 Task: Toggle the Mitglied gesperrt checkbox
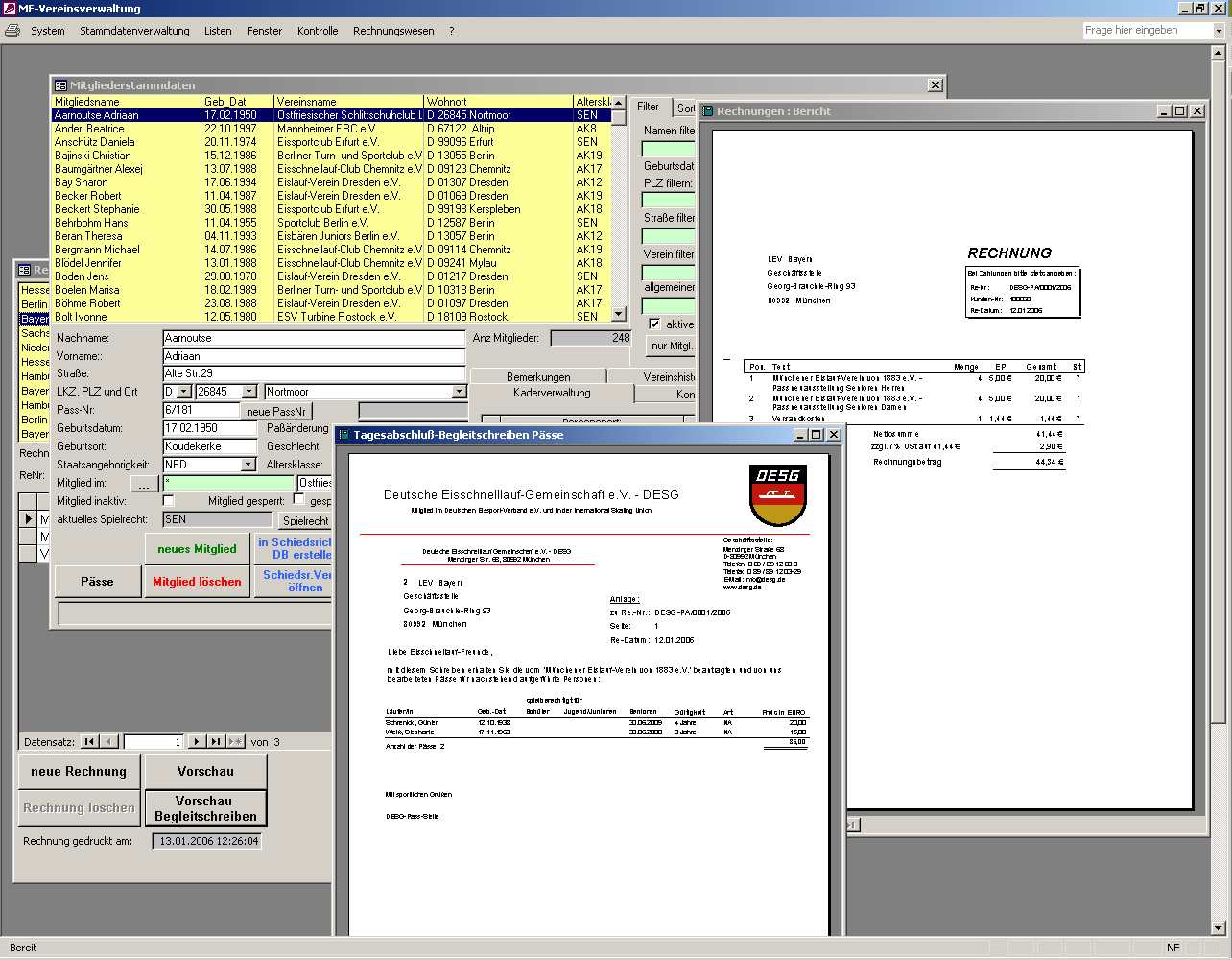point(298,500)
